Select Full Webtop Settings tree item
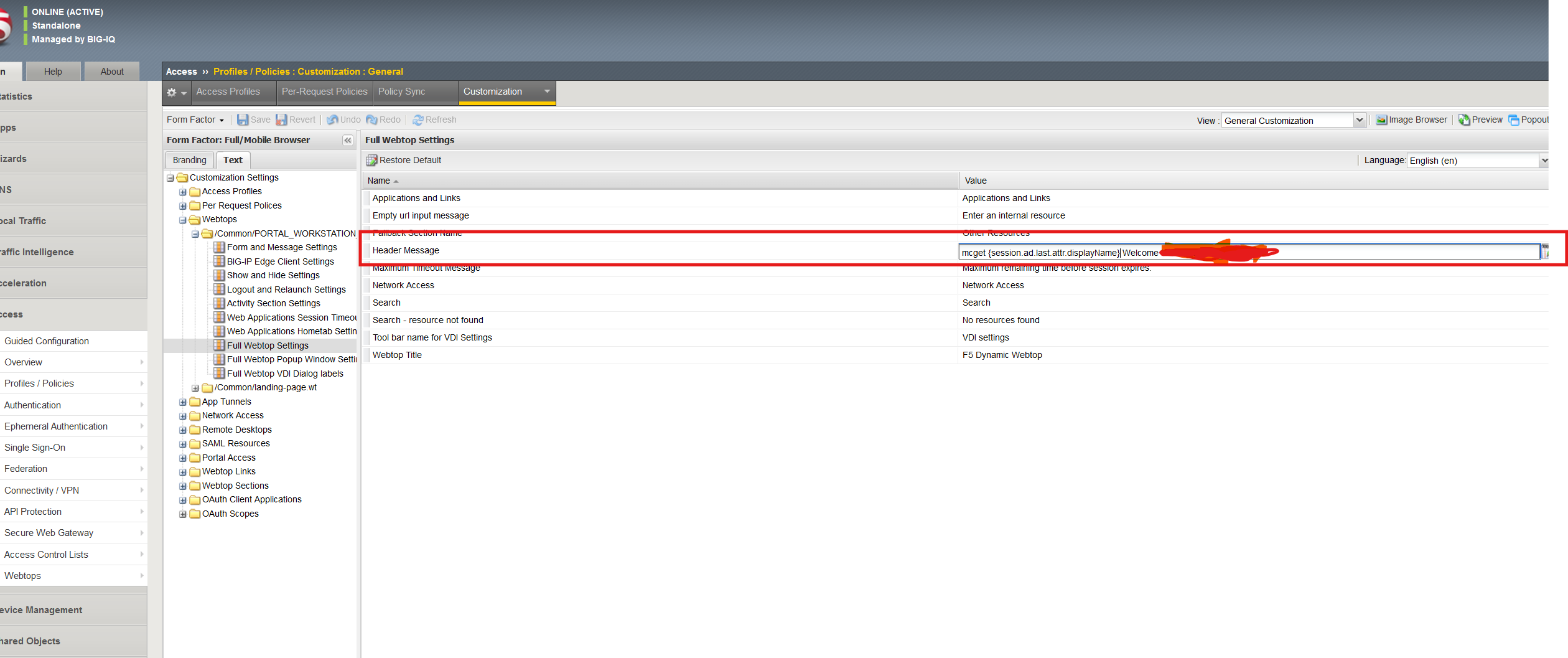Screen dimensions: 1568x658 pos(268,345)
